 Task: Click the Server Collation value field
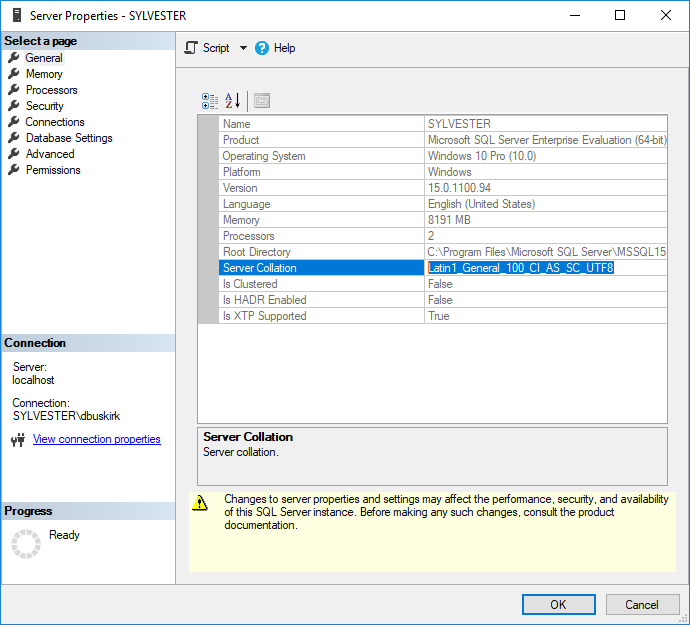point(545,268)
